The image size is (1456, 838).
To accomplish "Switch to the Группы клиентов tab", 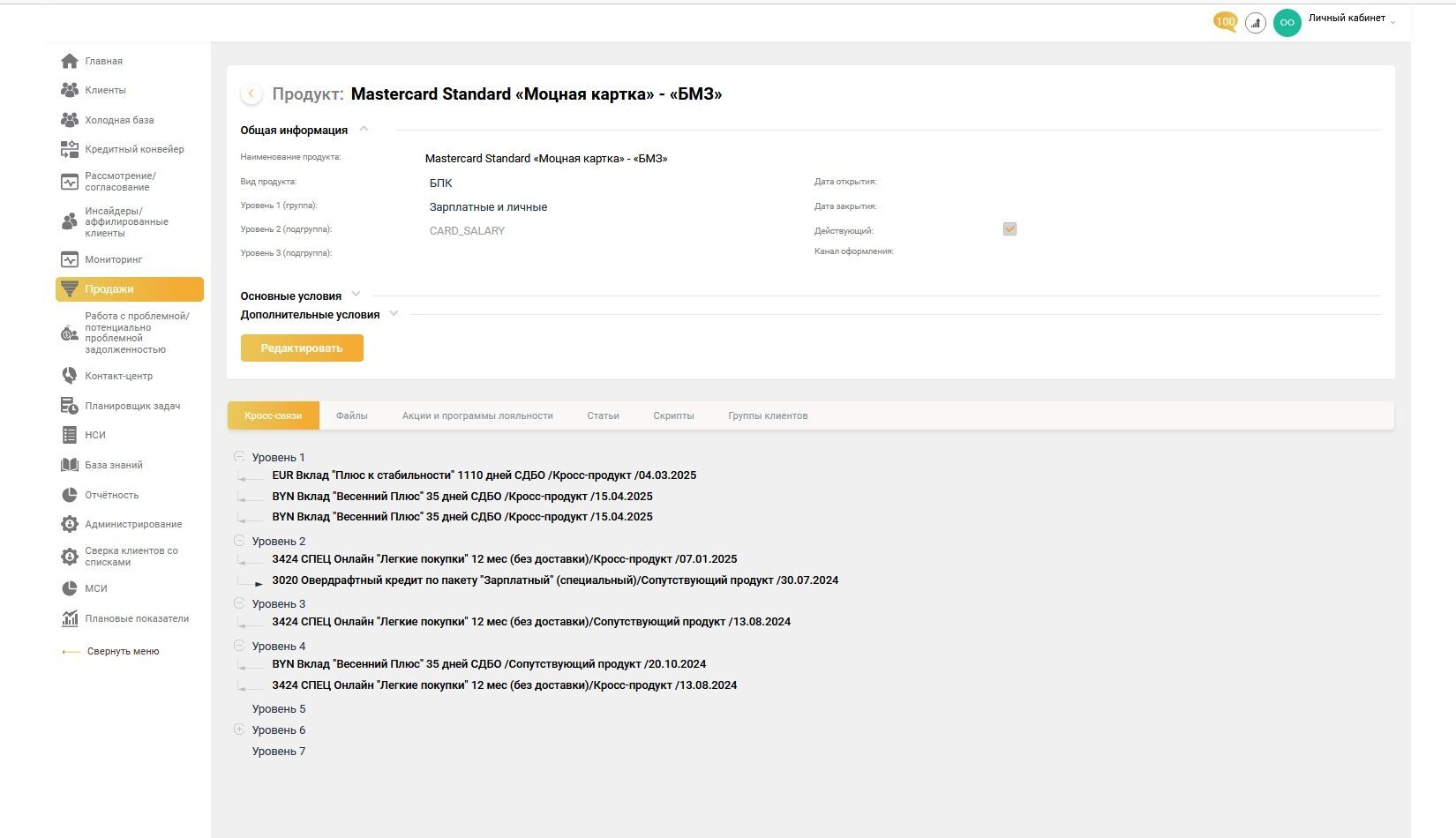I will point(768,415).
